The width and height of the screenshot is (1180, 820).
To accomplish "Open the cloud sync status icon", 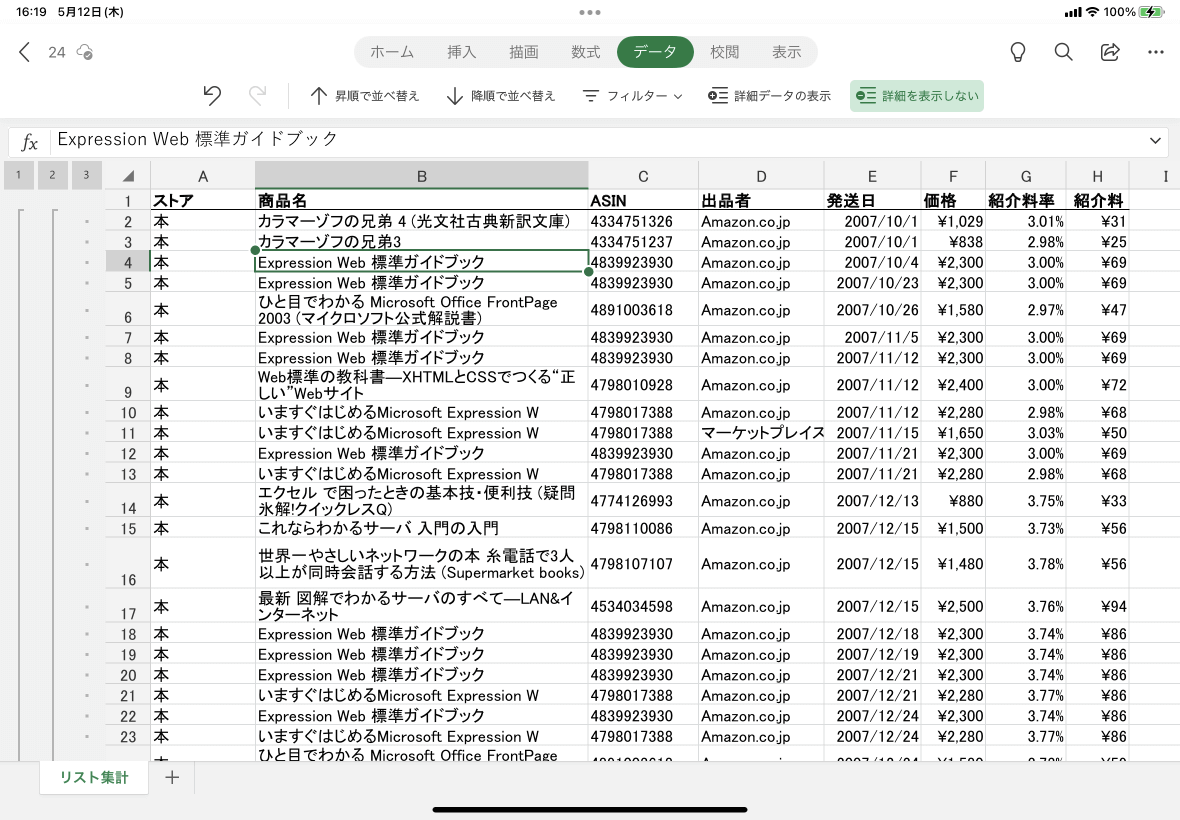I will pyautogui.click(x=85, y=52).
